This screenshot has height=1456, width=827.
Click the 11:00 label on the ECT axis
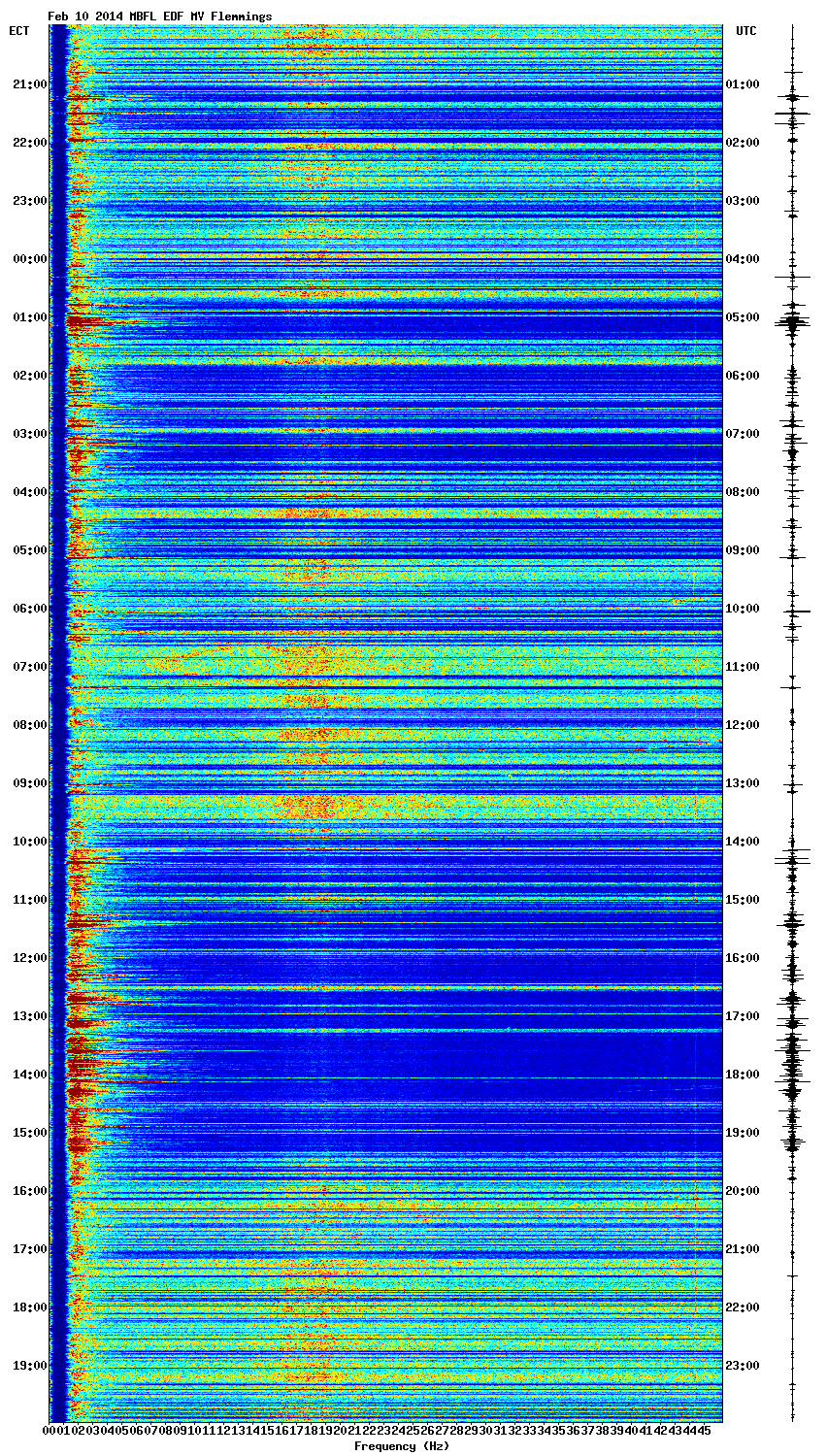coord(29,900)
